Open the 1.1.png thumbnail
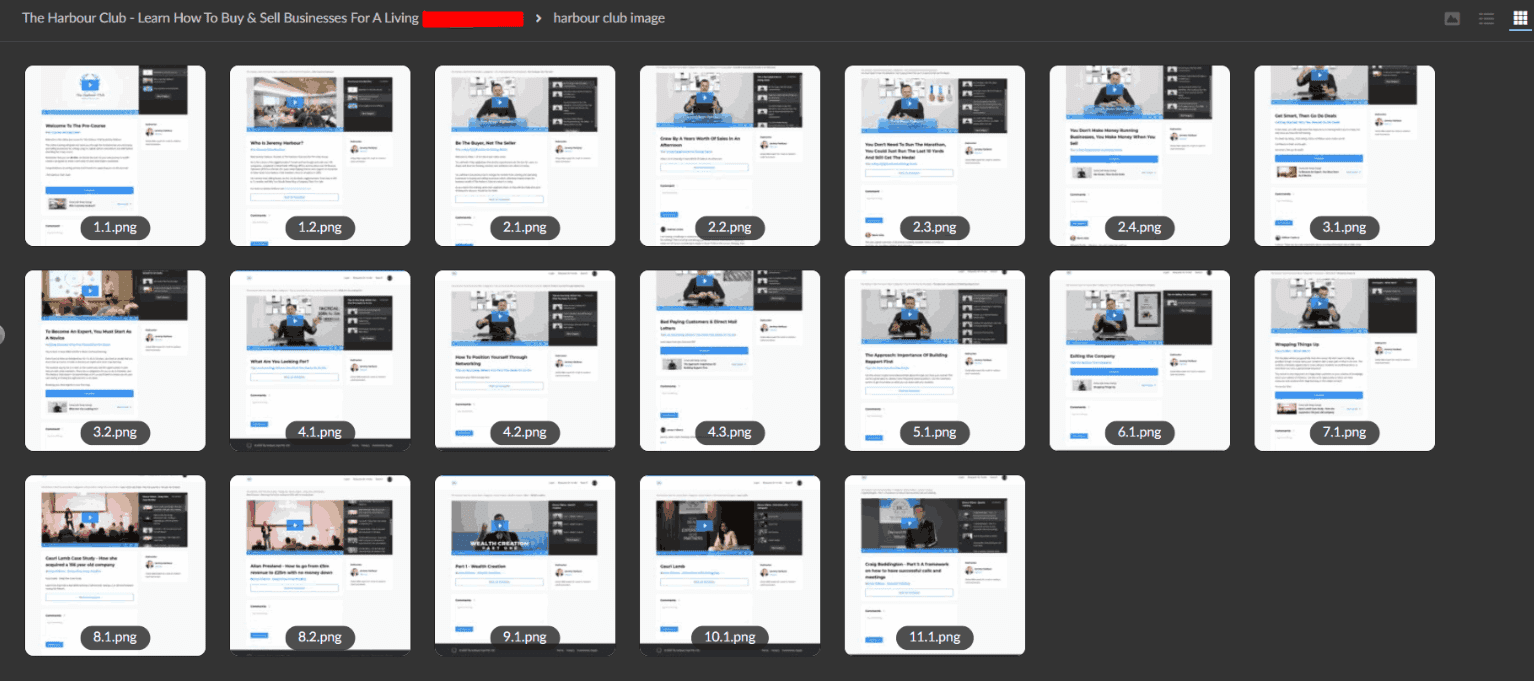 [115, 155]
